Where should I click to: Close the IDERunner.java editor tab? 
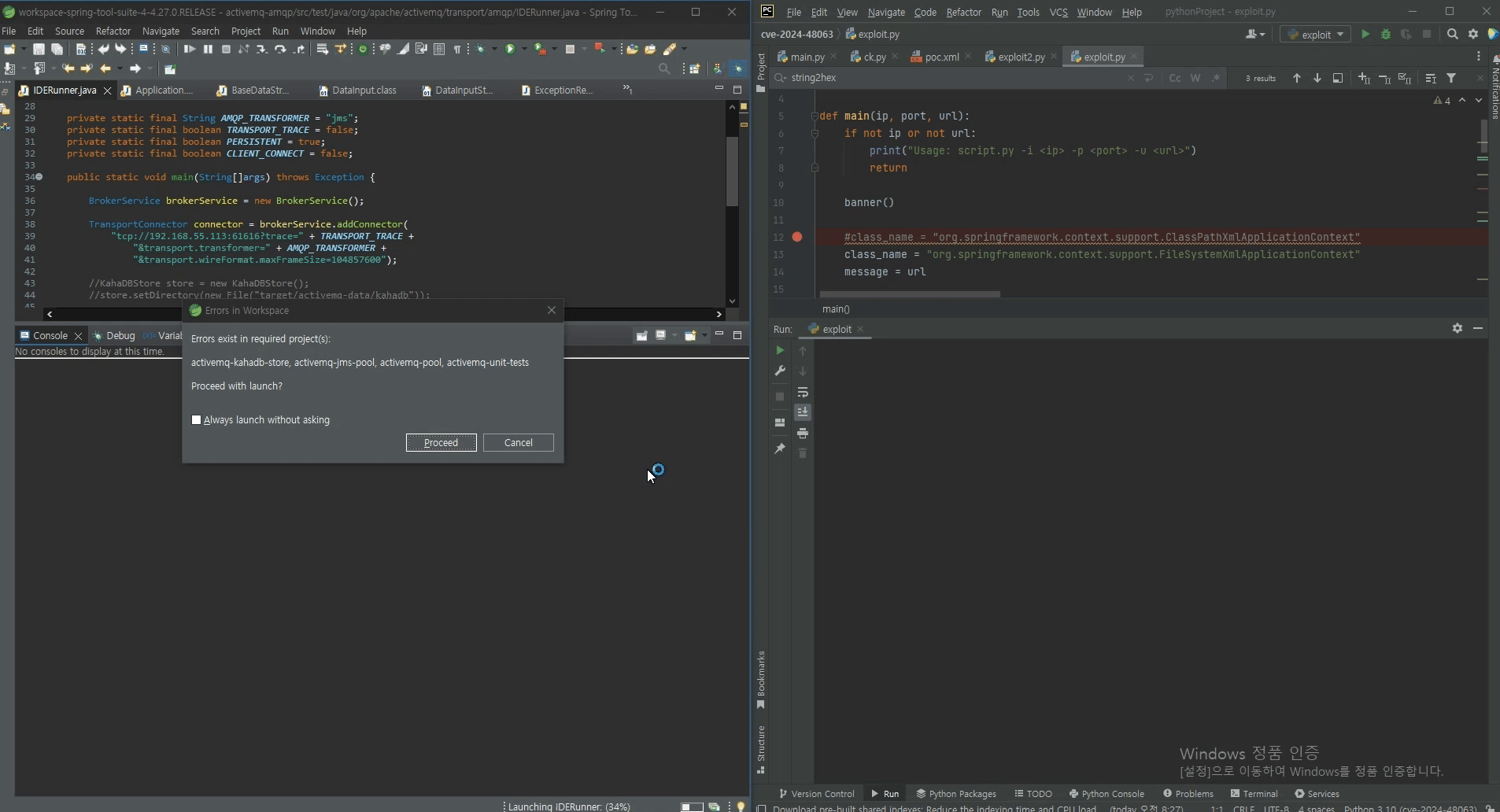click(108, 90)
